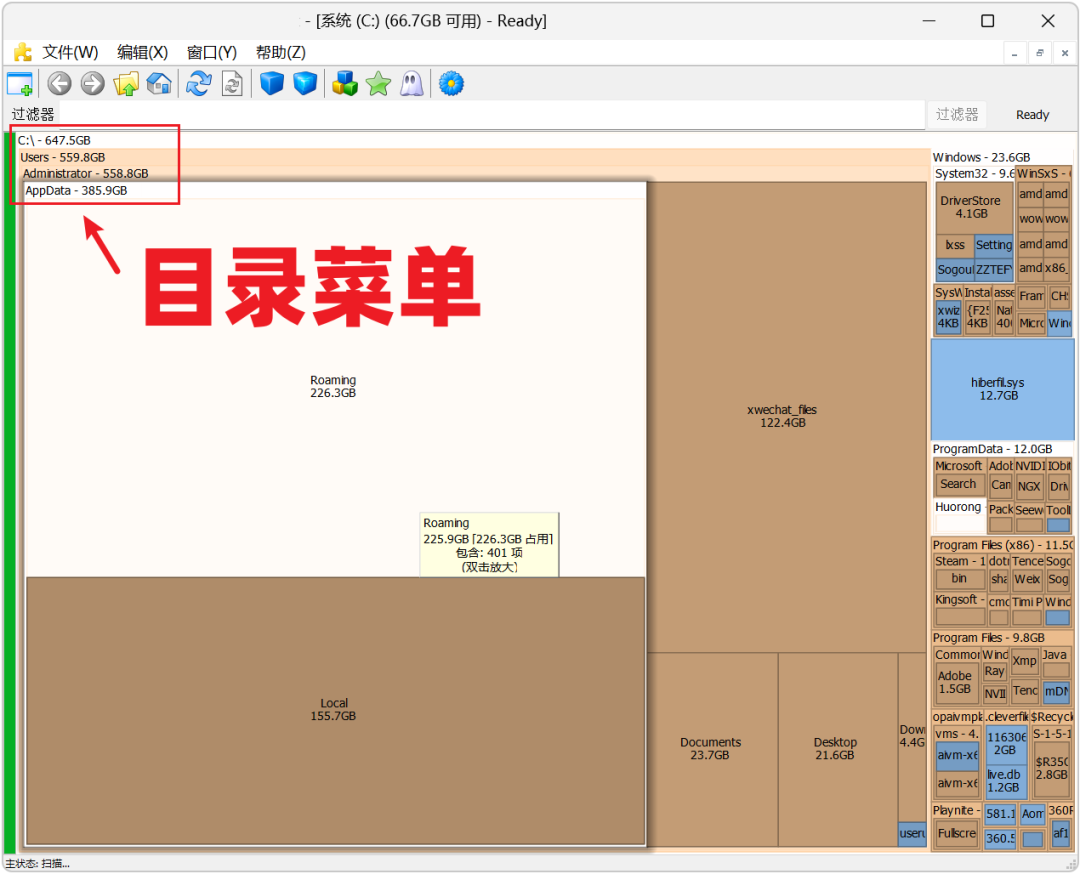Open the 编辑(X) menu
This screenshot has height=874, width=1080.
tap(143, 52)
